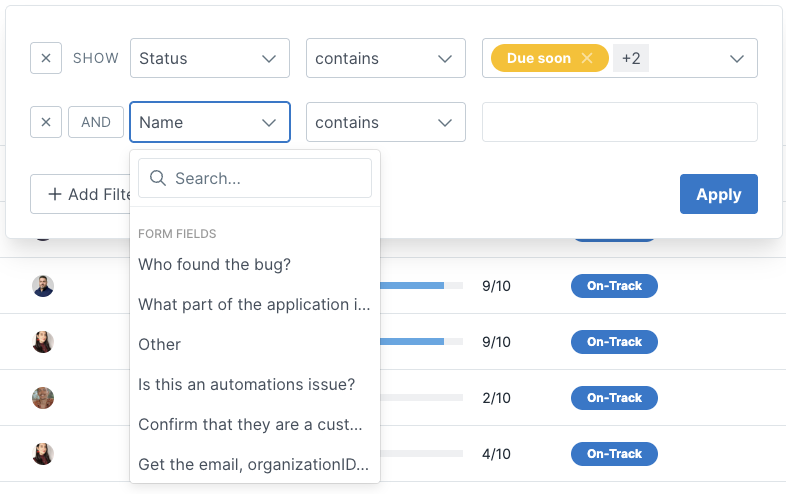Click the progress bar in 2/10 row
The width and height of the screenshot is (786, 494).
point(422,398)
